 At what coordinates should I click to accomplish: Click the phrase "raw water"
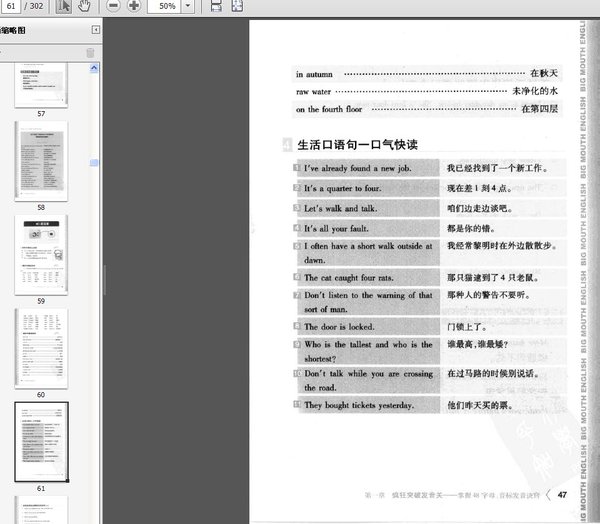313,92
